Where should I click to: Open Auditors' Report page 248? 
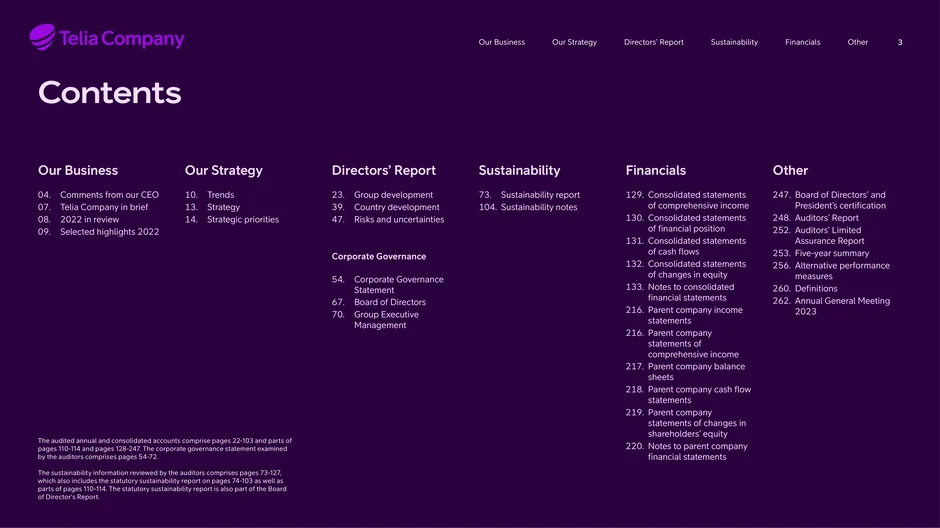tap(815, 218)
